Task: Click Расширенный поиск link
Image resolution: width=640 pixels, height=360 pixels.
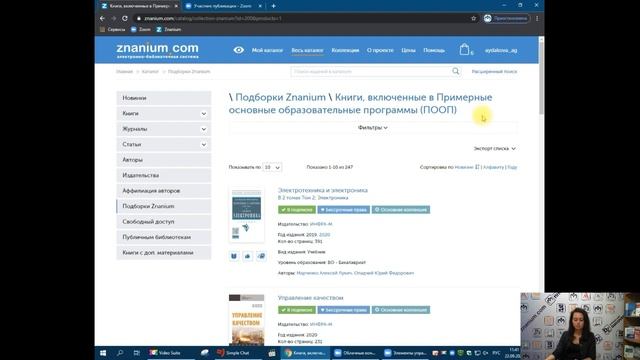Action: [494, 71]
